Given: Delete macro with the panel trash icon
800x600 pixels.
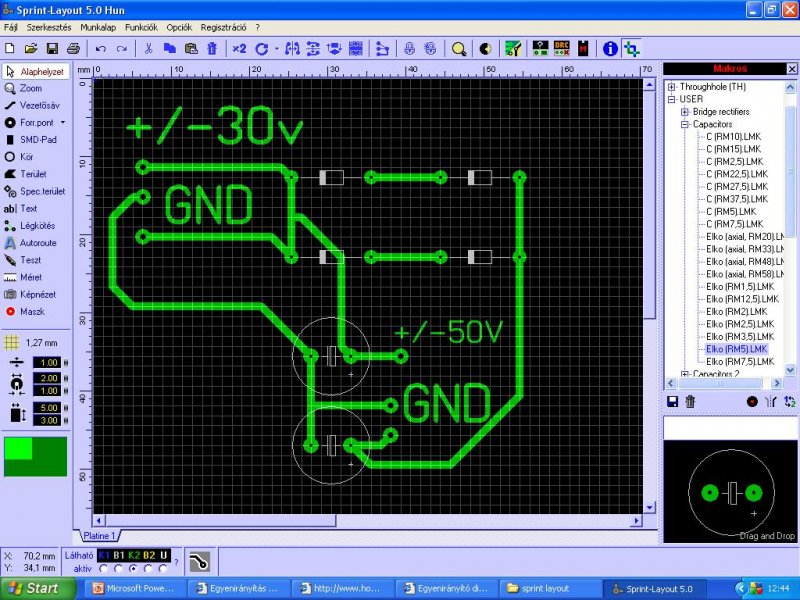Looking at the screenshot, I should click(690, 402).
